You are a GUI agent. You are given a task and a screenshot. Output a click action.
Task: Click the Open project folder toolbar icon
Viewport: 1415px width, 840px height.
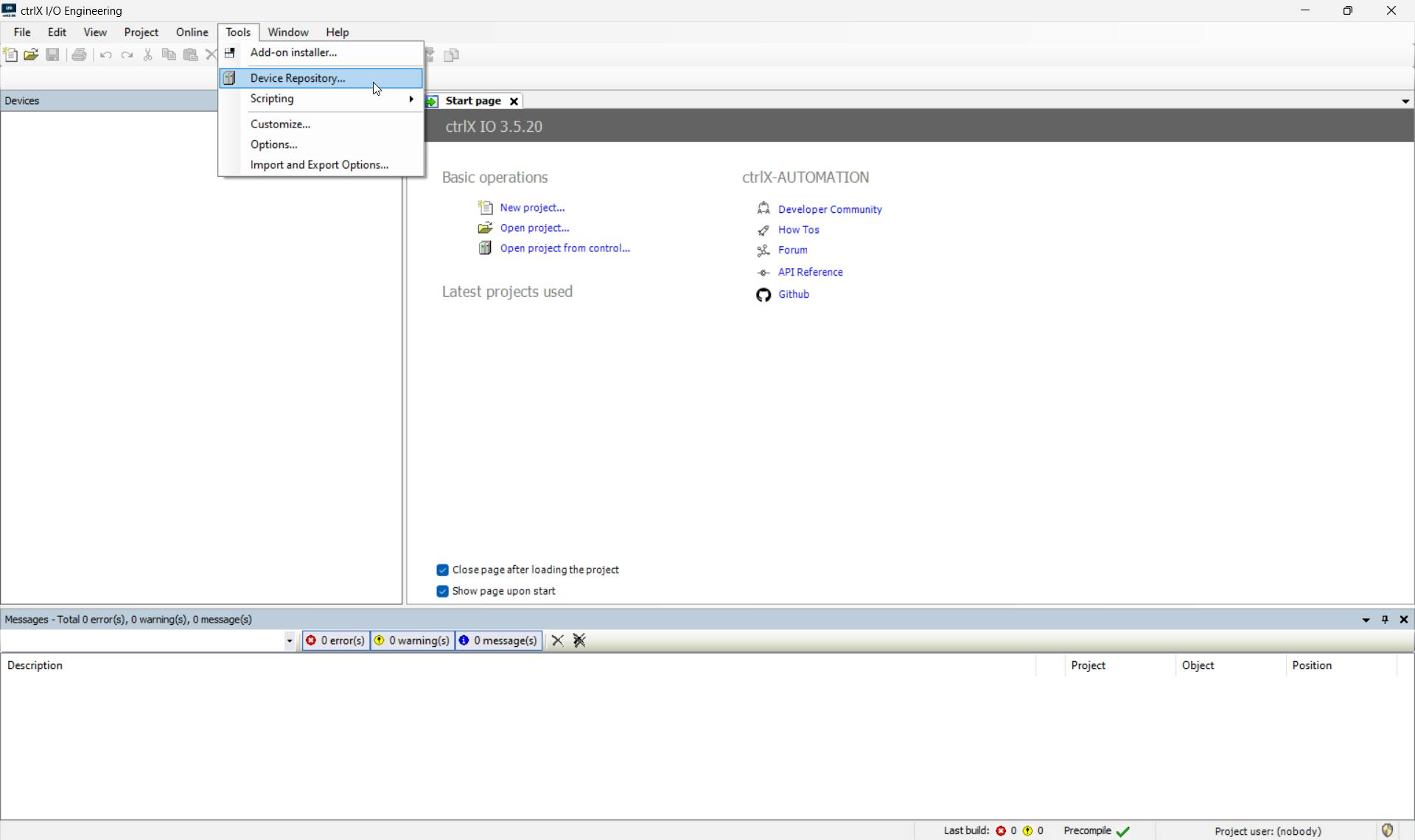click(31, 55)
